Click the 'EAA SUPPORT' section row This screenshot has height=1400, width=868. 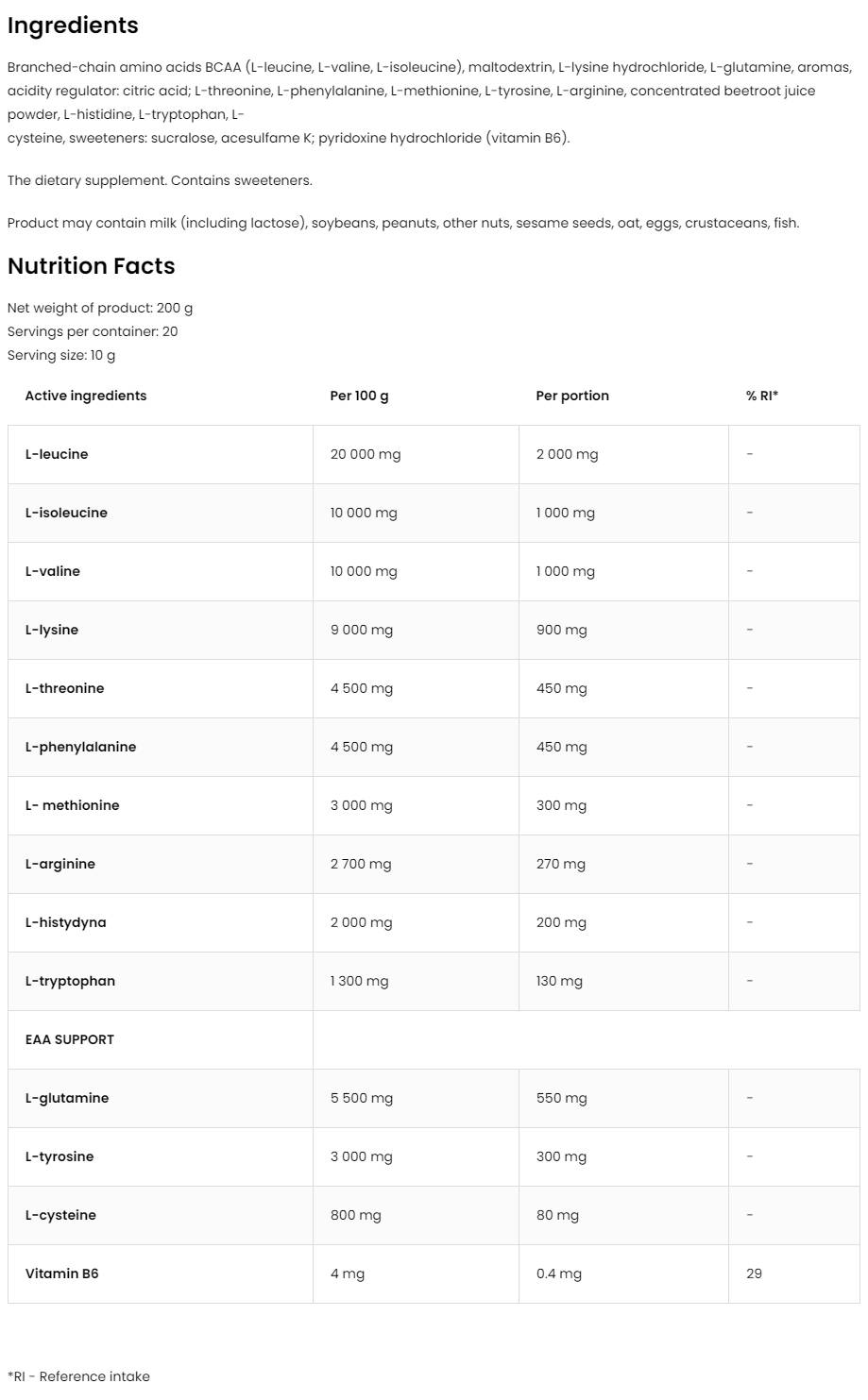(x=70, y=1039)
